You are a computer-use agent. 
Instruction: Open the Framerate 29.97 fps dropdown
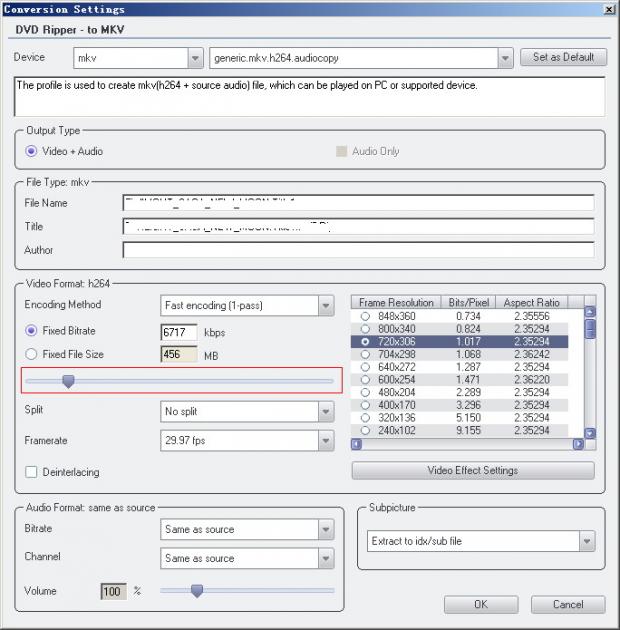tap(326, 439)
